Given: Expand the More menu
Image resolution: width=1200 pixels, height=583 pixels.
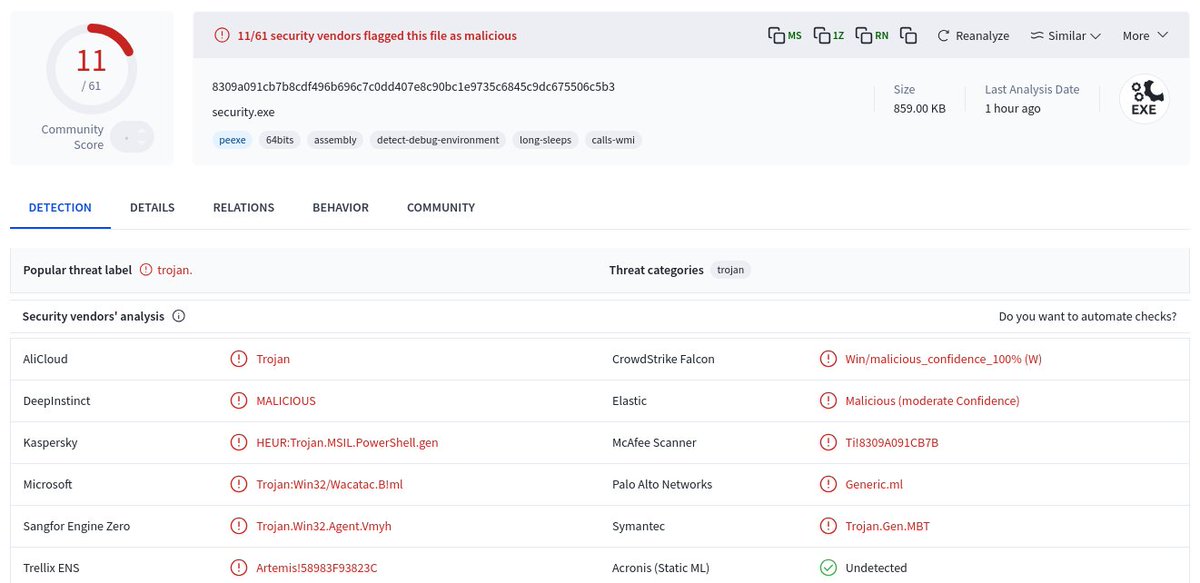Looking at the screenshot, I should (1145, 35).
